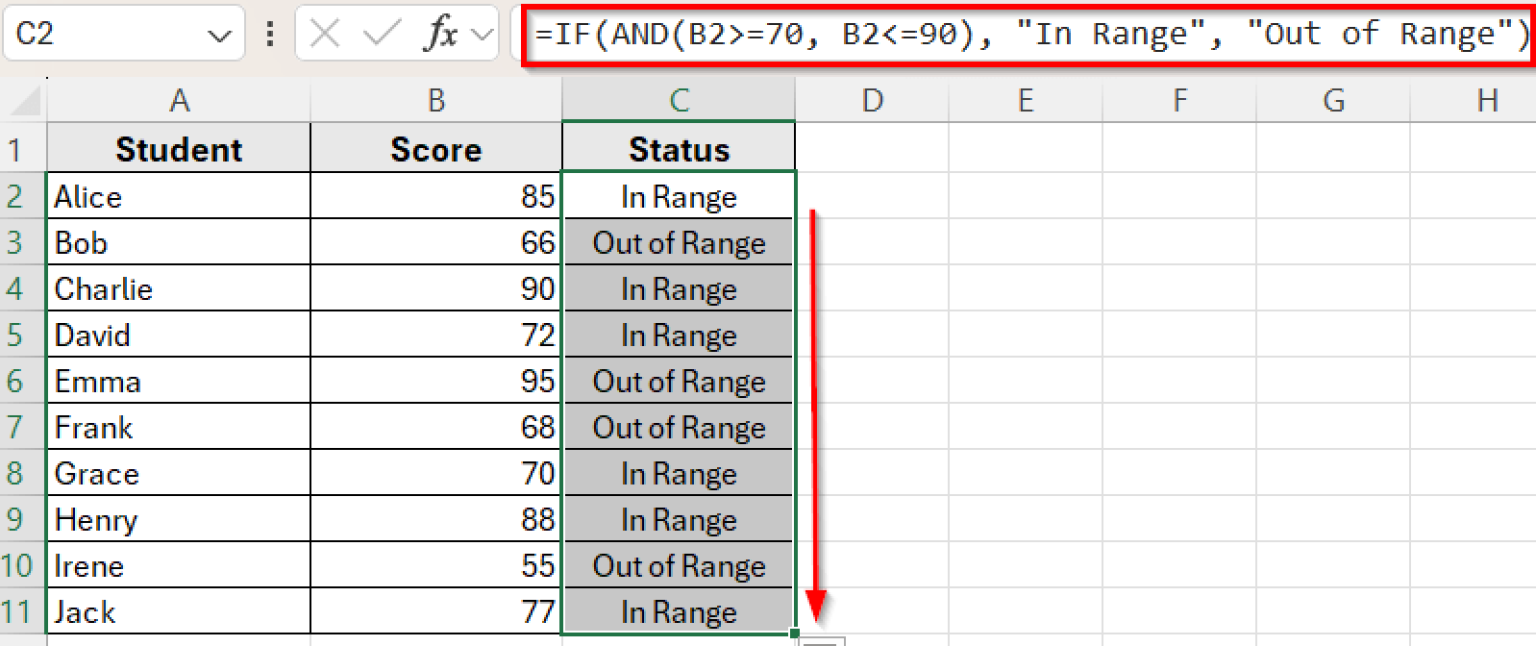1536x646 pixels.
Task: Select cell with Emma's score 95
Action: click(436, 381)
